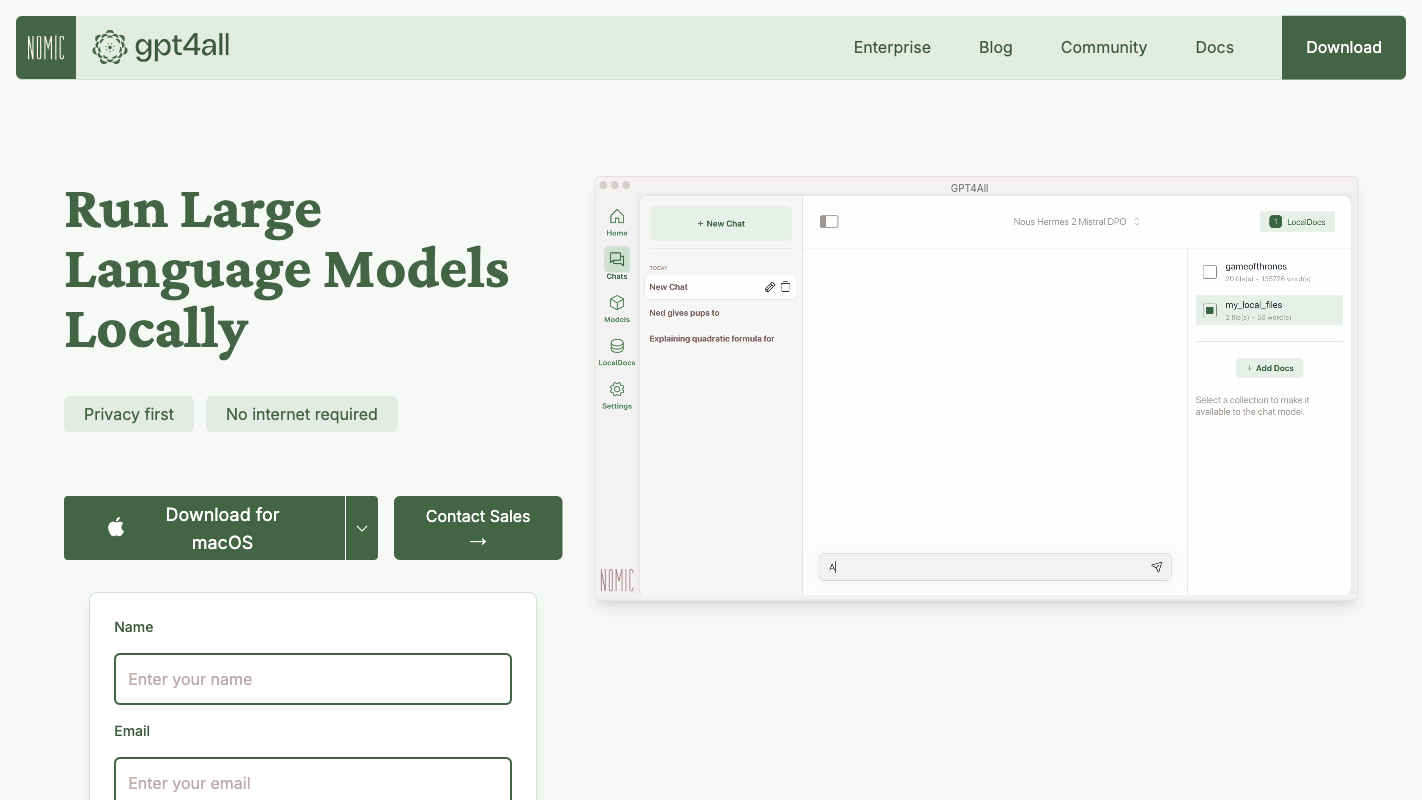The height and width of the screenshot is (800, 1422).
Task: Click the gameofthrones collection name
Action: [x=1256, y=267]
